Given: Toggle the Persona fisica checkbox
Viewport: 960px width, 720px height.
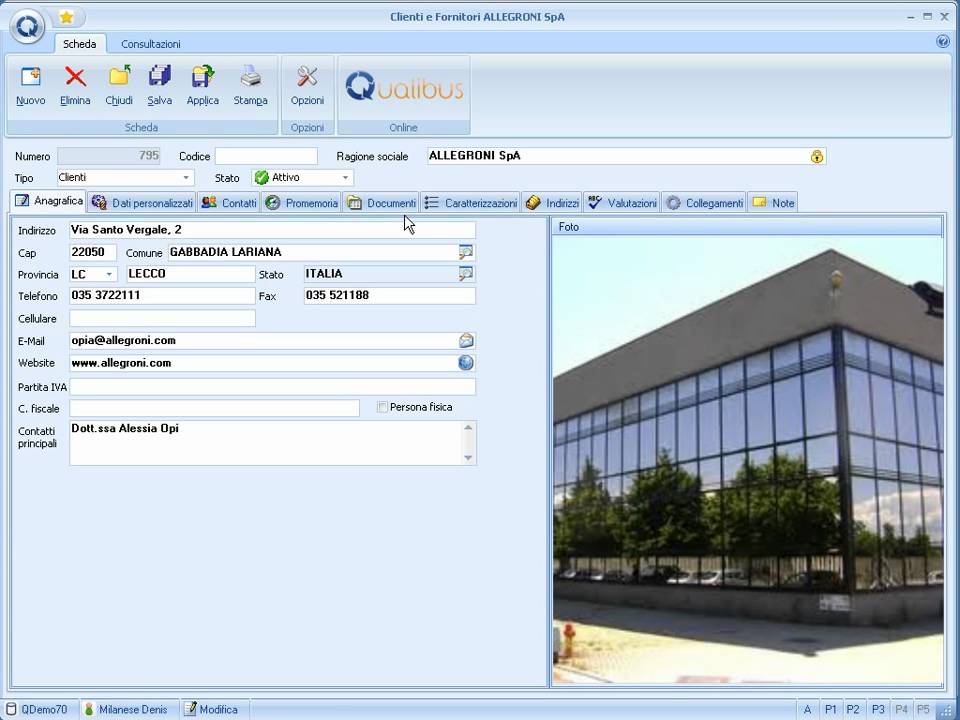Looking at the screenshot, I should [x=382, y=407].
